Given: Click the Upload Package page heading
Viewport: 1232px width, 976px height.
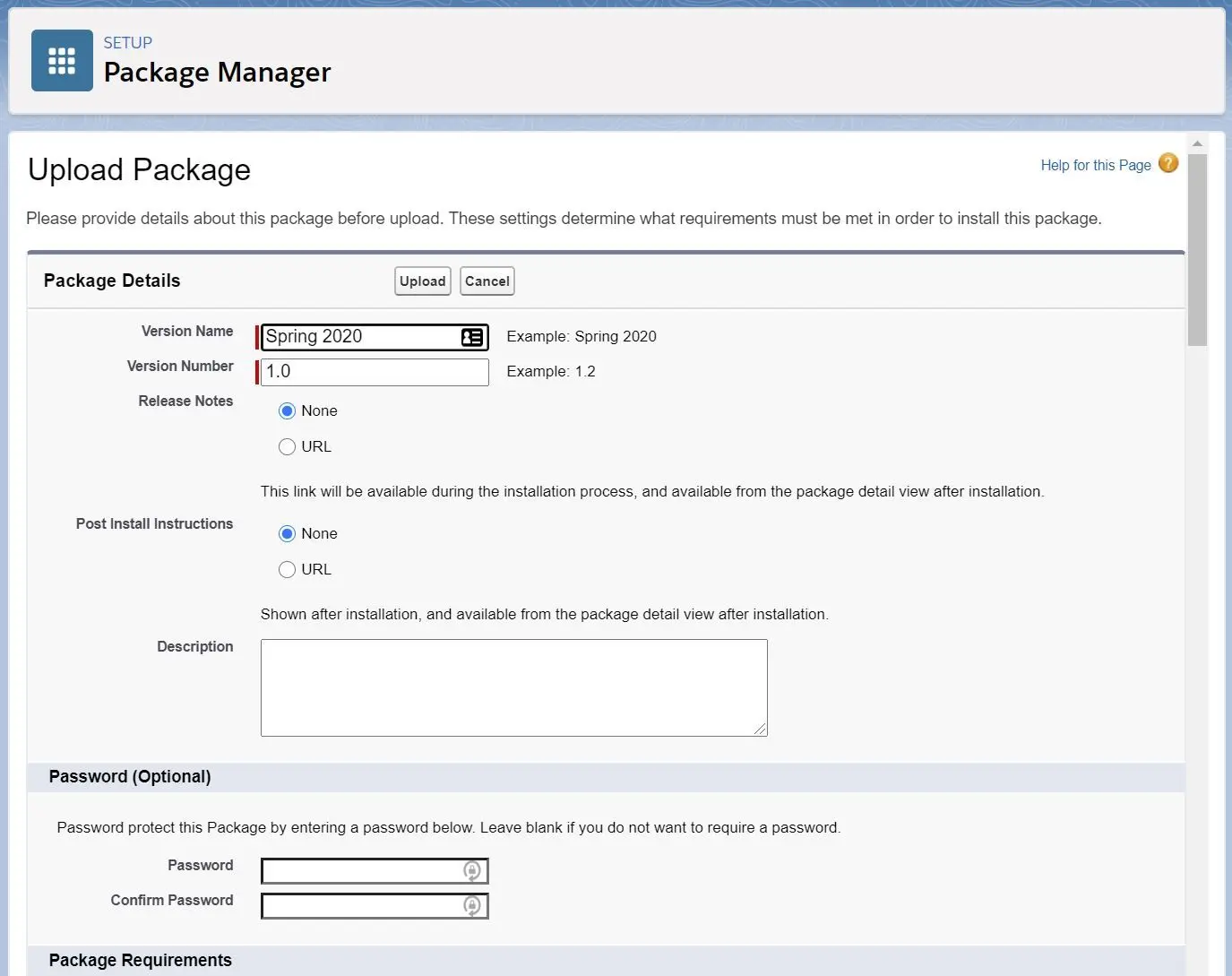Looking at the screenshot, I should [139, 169].
